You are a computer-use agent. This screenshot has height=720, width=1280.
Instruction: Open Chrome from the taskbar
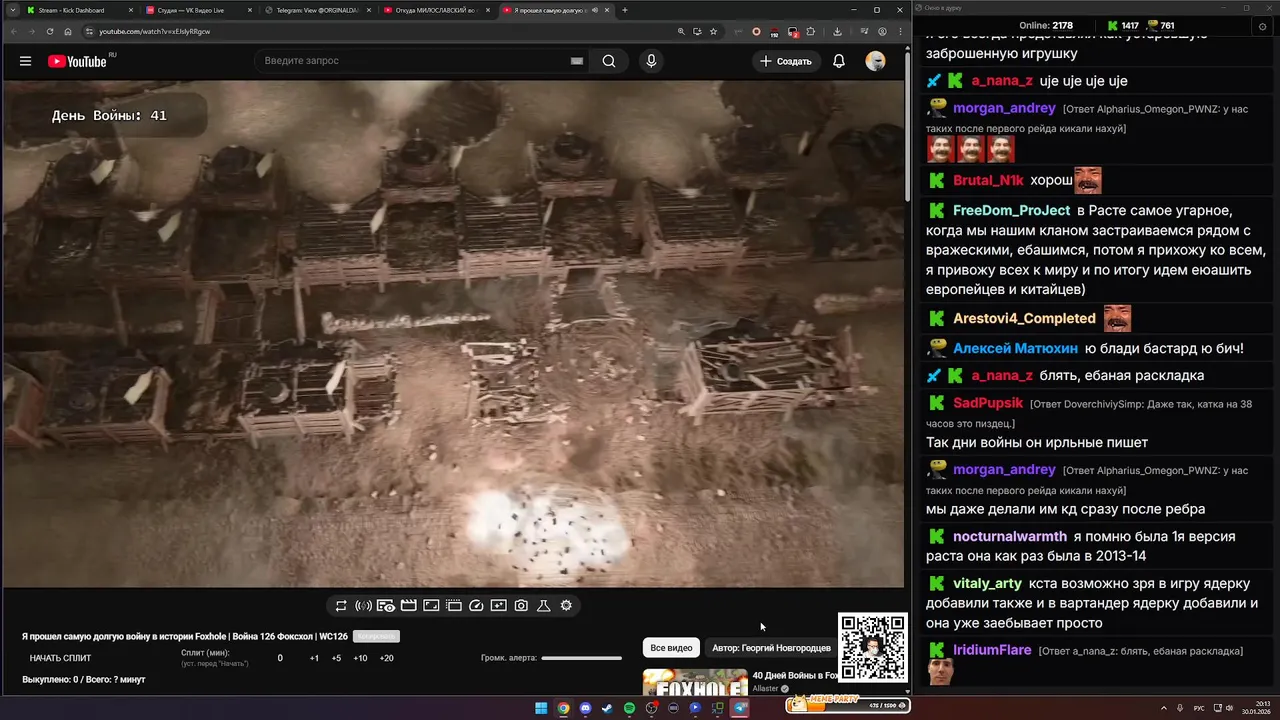(563, 708)
